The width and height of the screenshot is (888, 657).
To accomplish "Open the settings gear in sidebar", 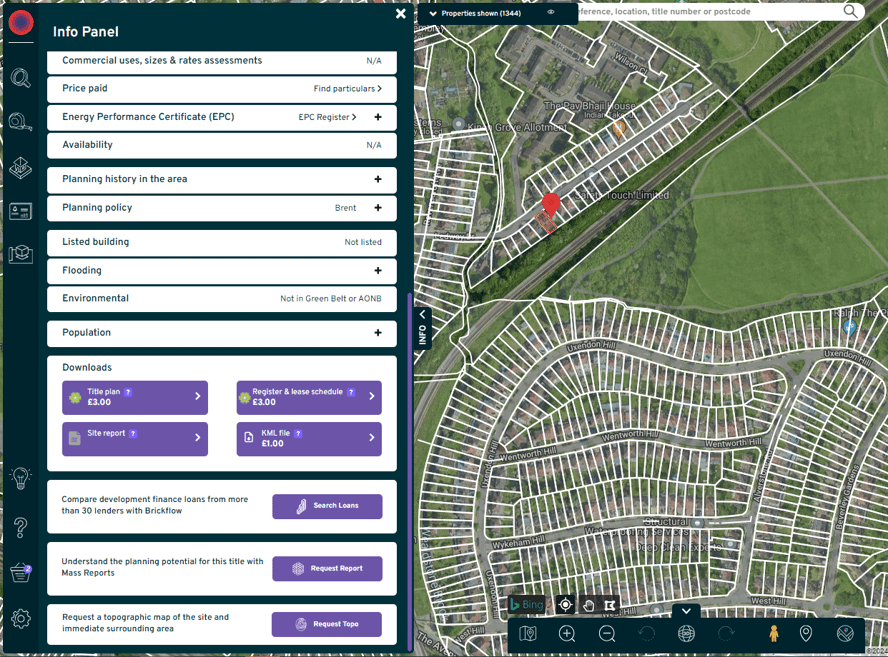I will (x=21, y=618).
